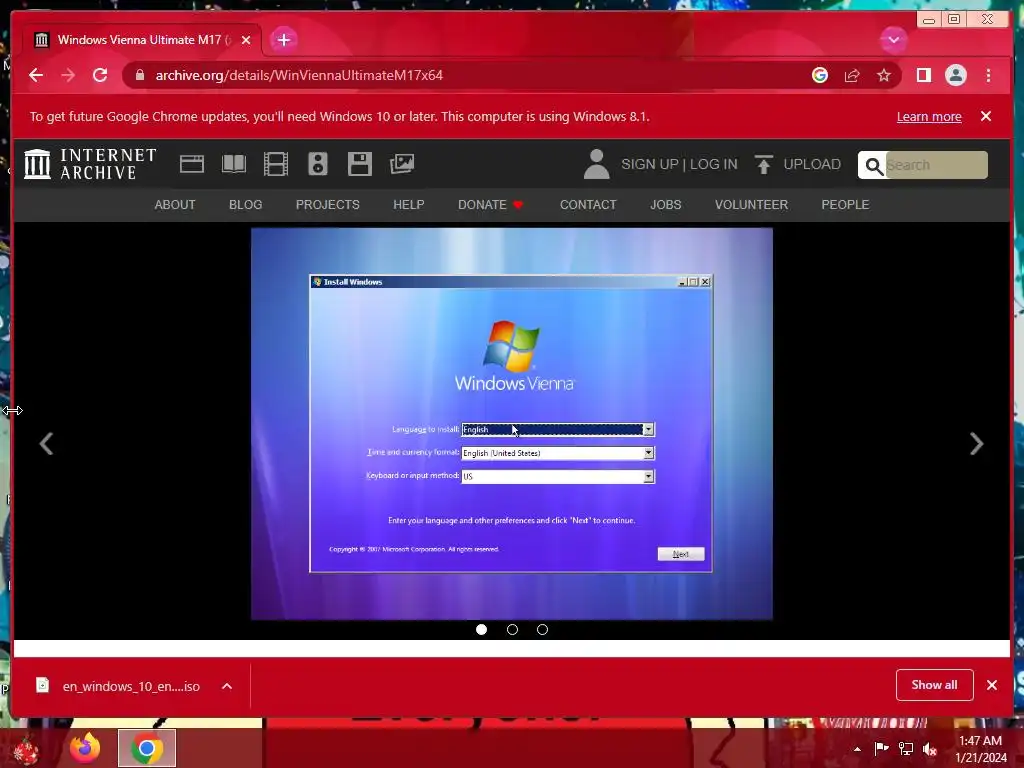Launch Firefox from the taskbar
This screenshot has width=1024, height=768.
(x=86, y=749)
